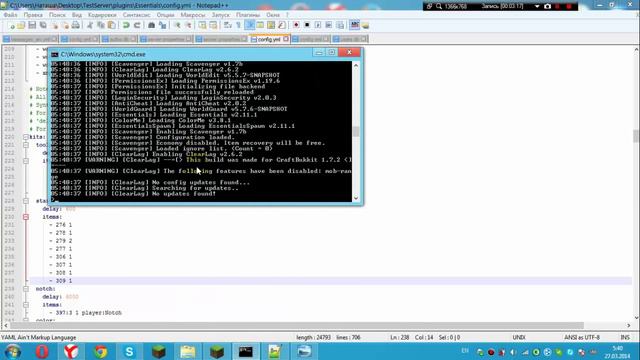Cut selection with the scissors icon

(90, 25)
